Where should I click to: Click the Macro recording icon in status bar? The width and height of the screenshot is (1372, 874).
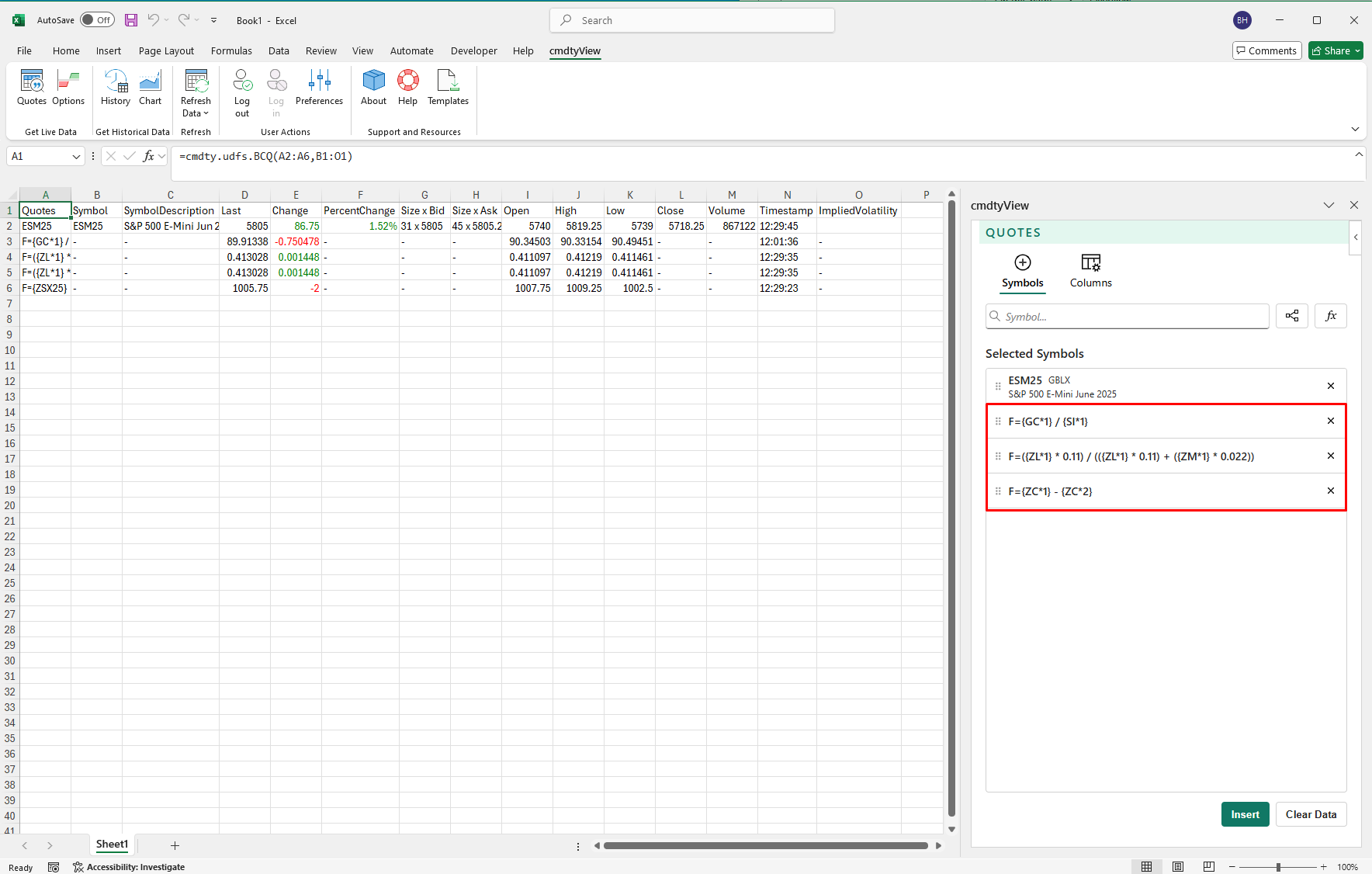click(54, 867)
